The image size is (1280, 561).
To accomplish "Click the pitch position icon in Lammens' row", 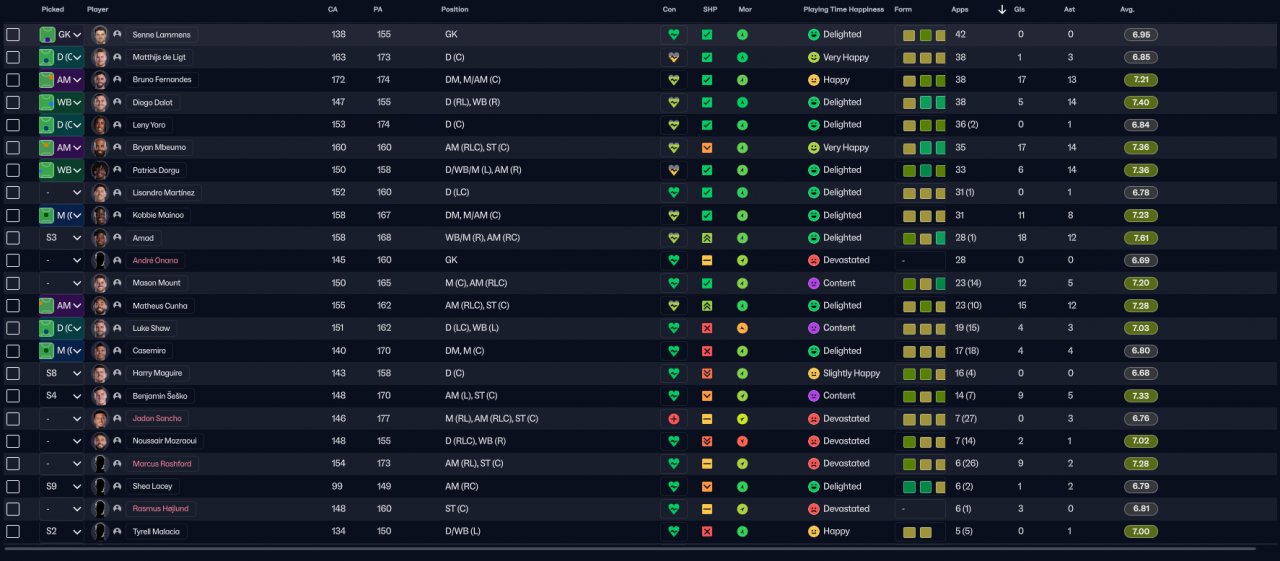I will [47, 34].
